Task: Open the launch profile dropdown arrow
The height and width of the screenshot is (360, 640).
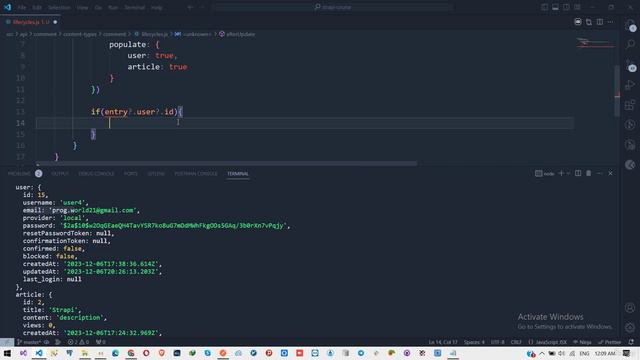Action: click(x=568, y=173)
